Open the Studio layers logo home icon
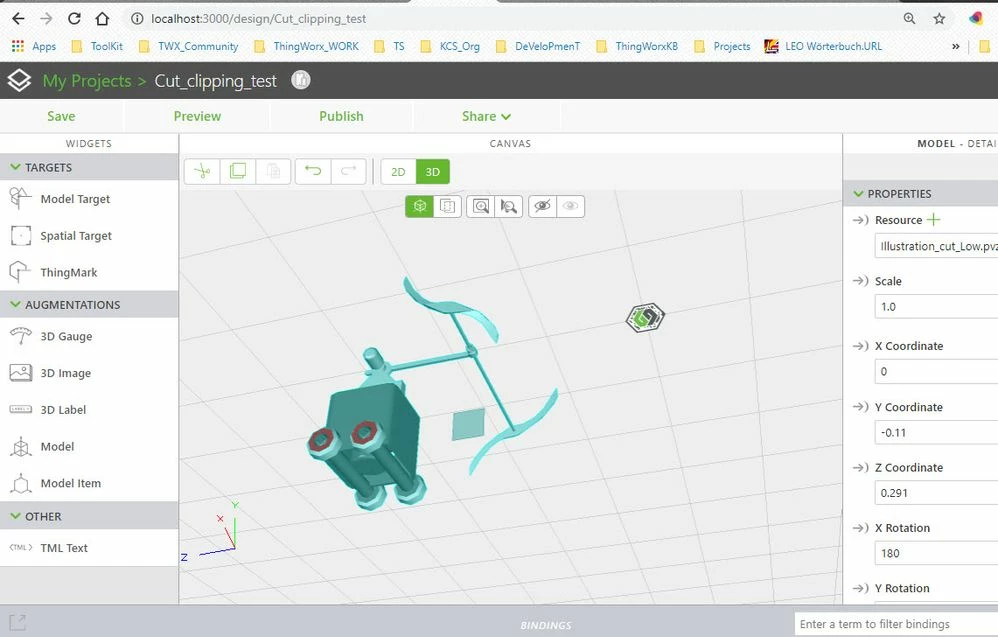Screen dimensions: 998x637 pos(19,80)
